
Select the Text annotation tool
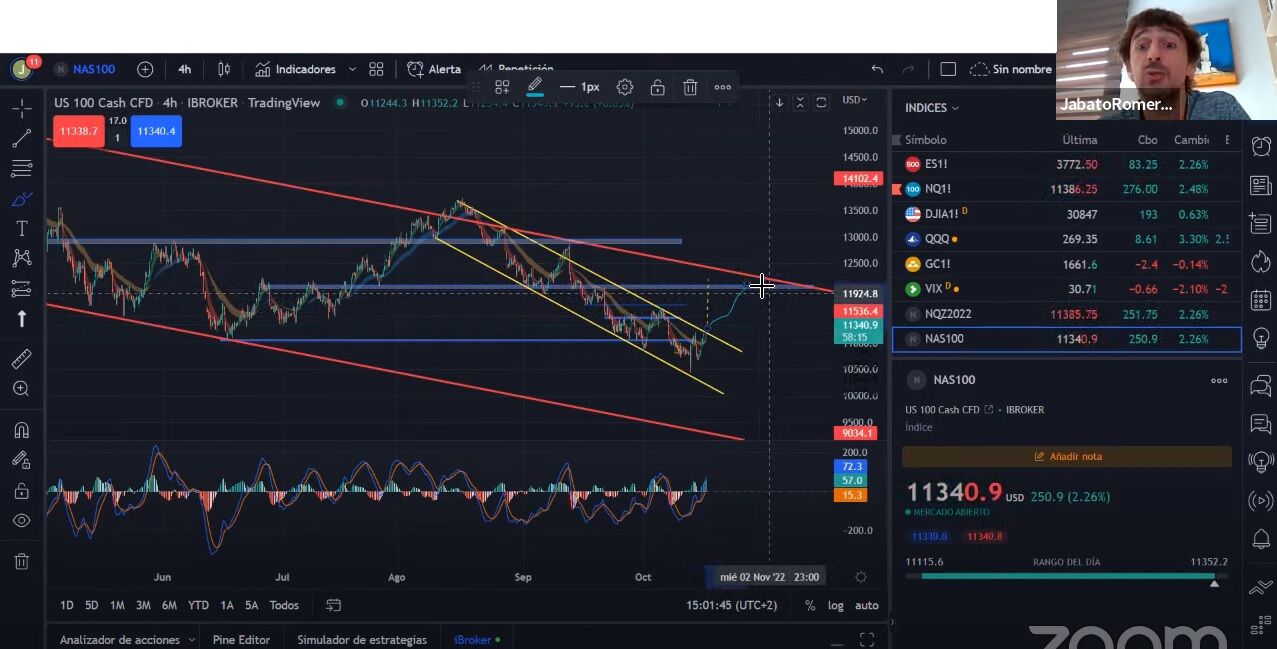[21, 229]
